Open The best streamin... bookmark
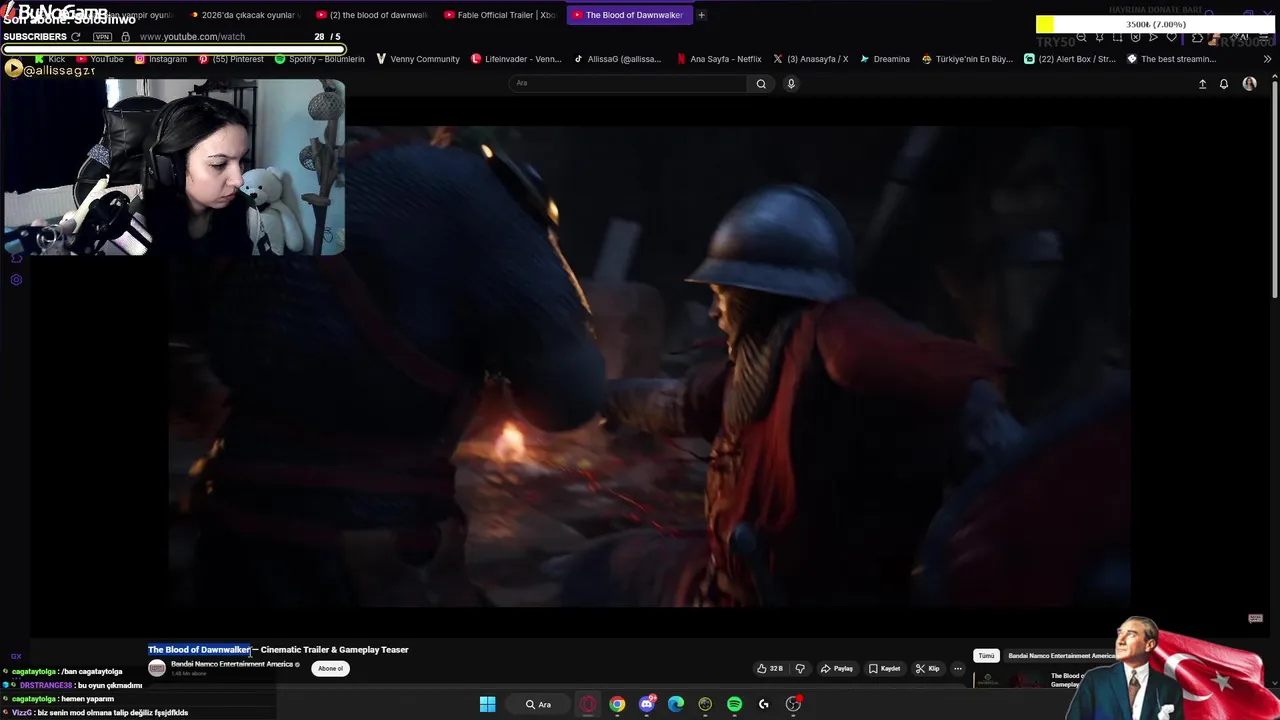Image resolution: width=1280 pixels, height=720 pixels. pyautogui.click(x=1171, y=59)
